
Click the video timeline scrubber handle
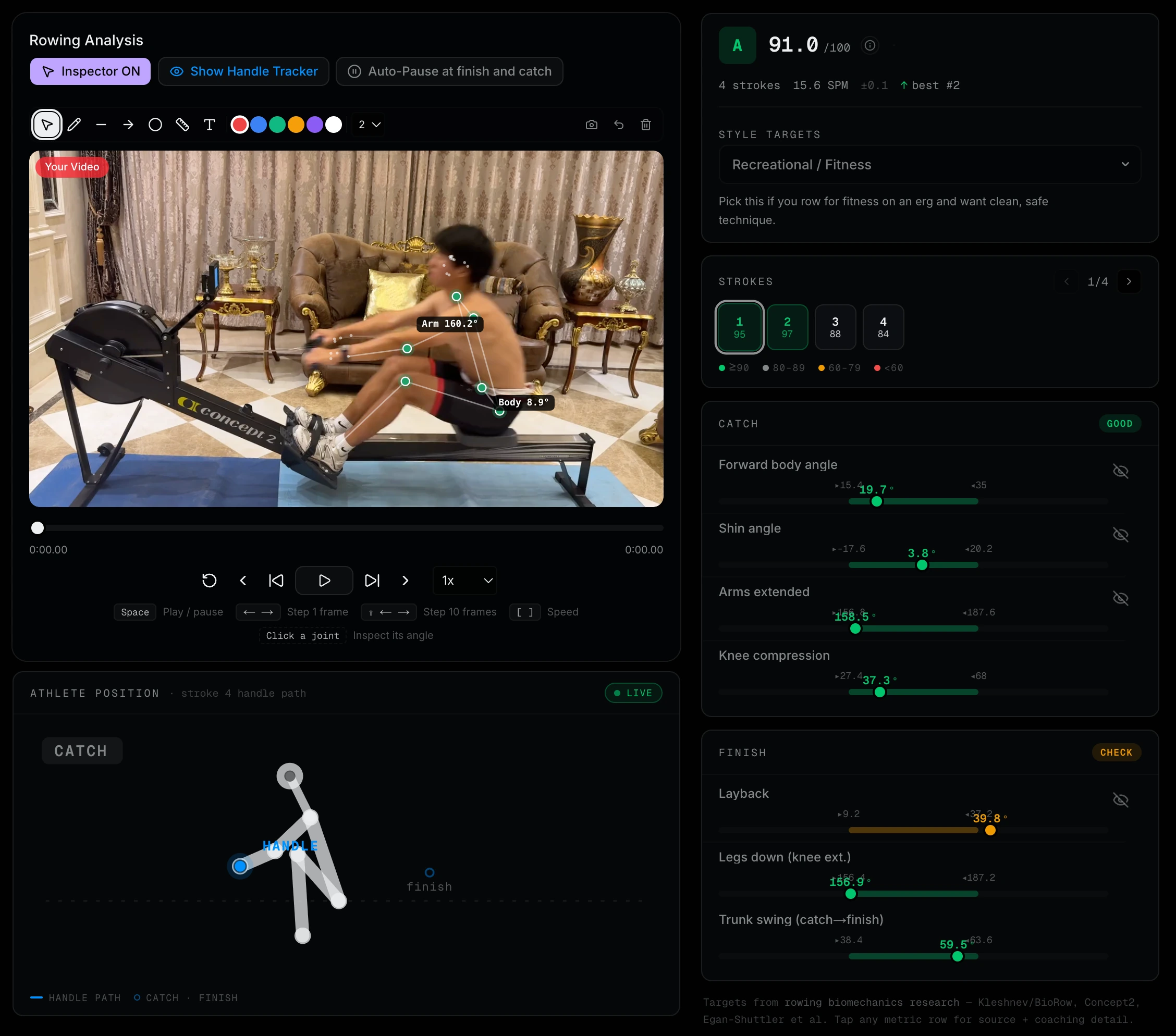(x=38, y=527)
